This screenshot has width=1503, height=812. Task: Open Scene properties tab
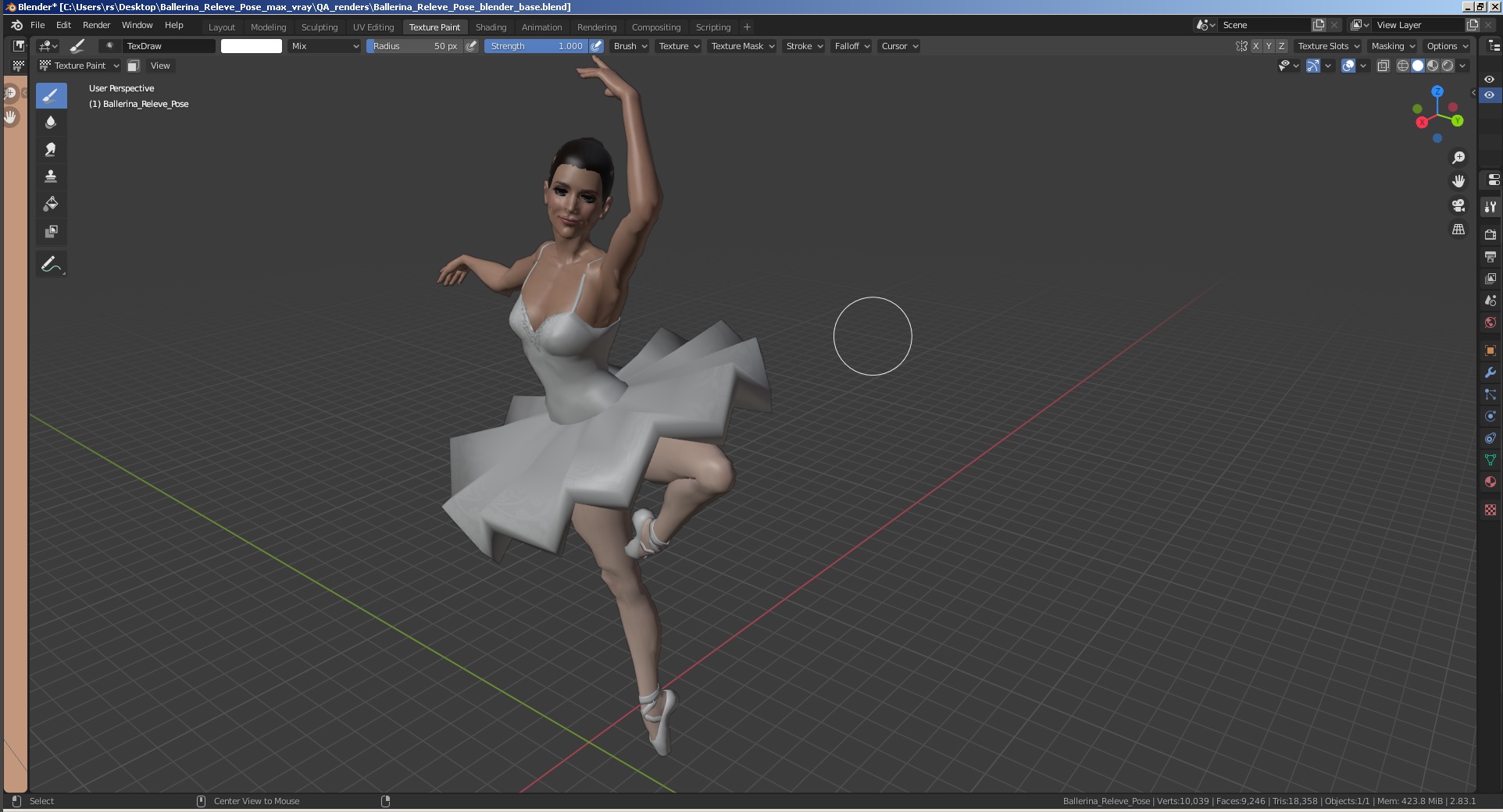[1491, 301]
